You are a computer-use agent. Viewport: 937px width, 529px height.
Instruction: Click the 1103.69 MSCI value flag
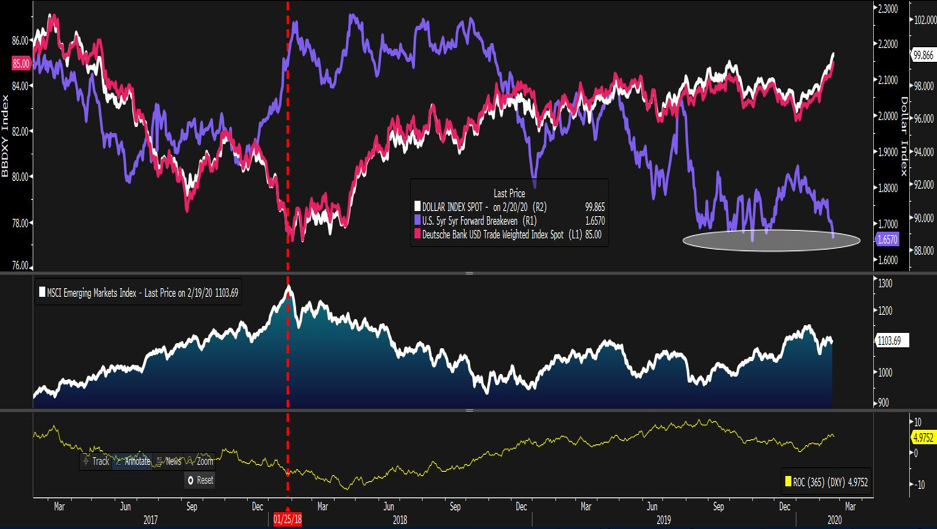pyautogui.click(x=892, y=341)
